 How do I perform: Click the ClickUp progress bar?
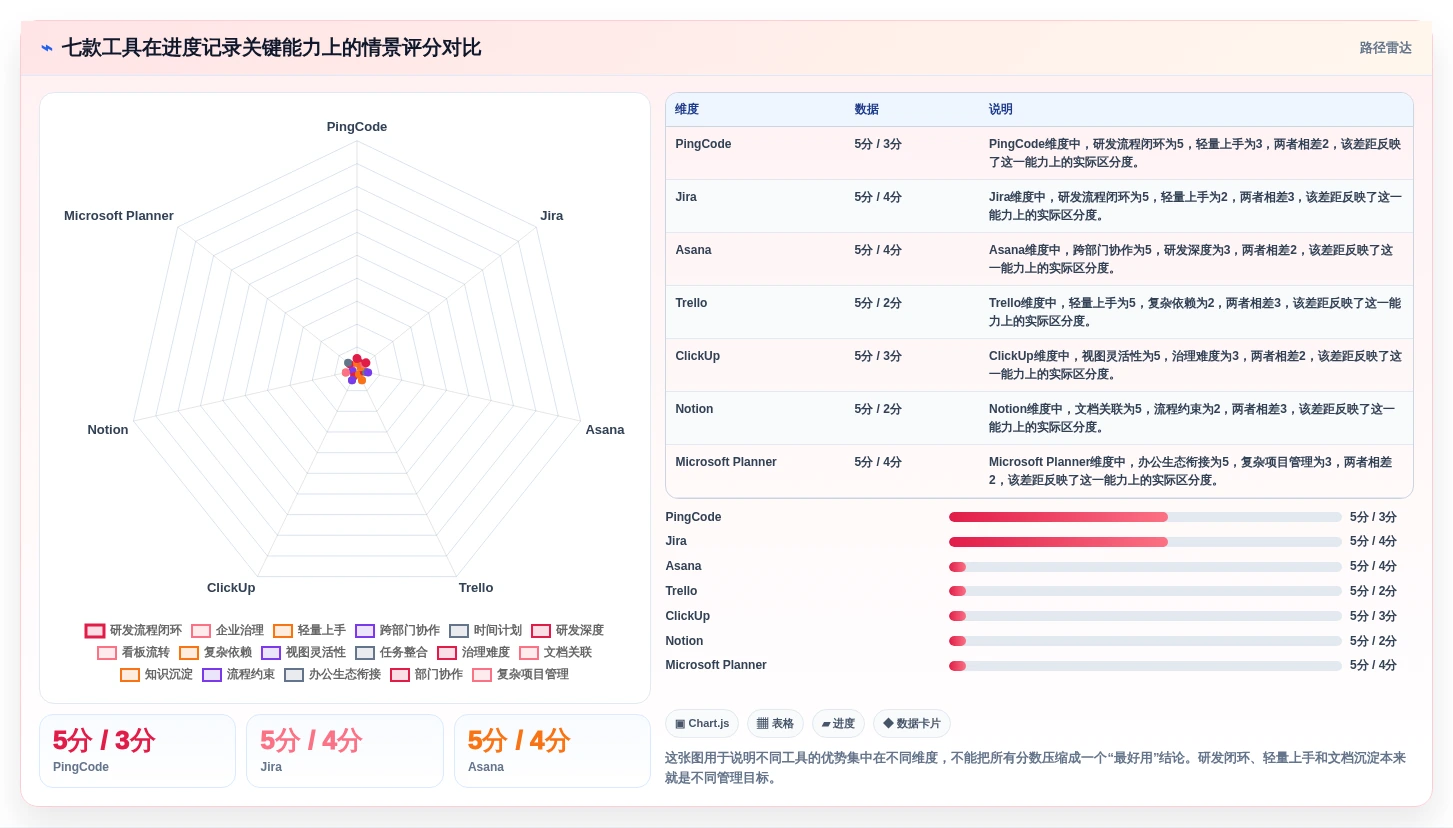(x=1145, y=616)
